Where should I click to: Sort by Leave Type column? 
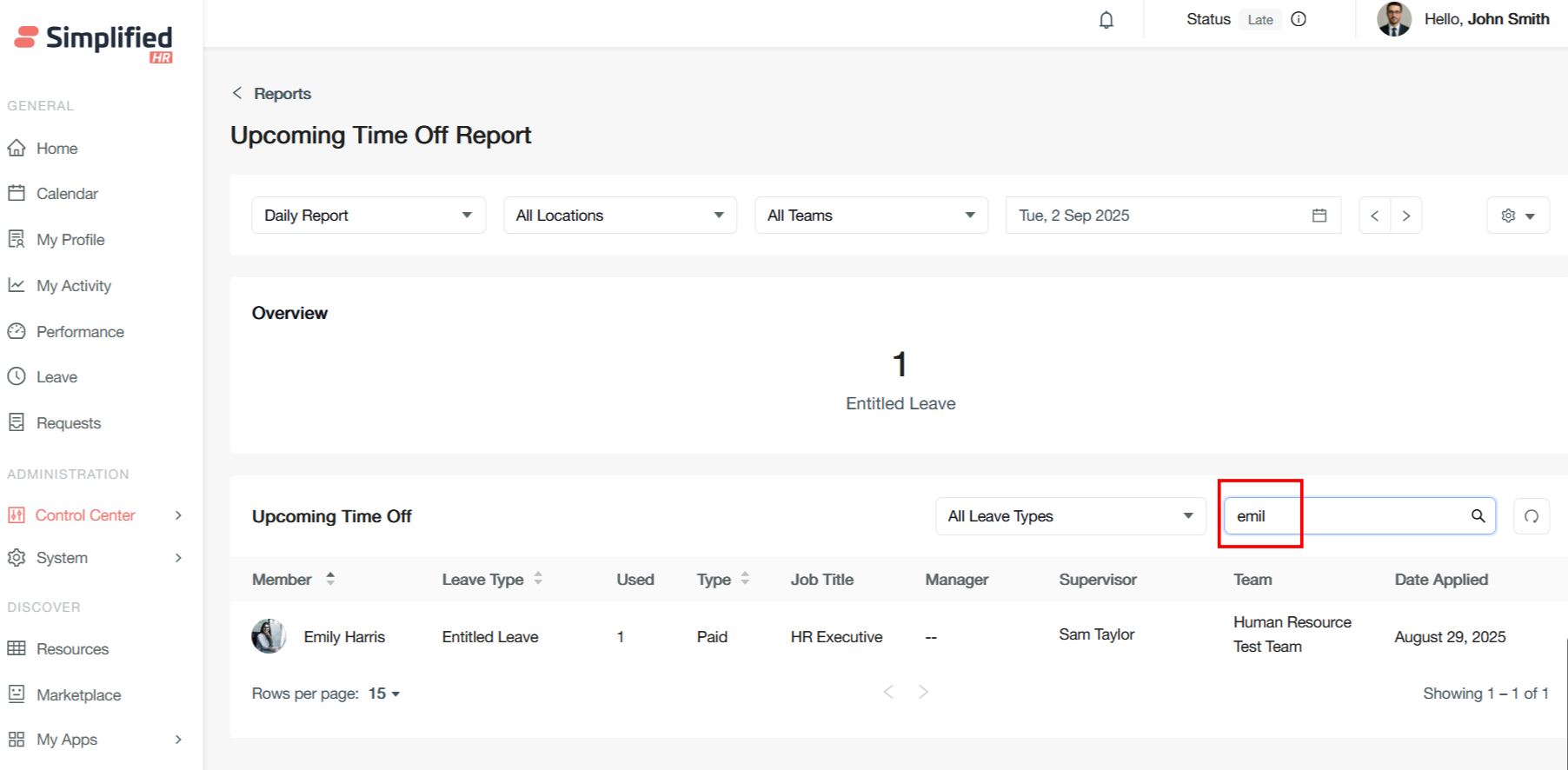coord(538,579)
